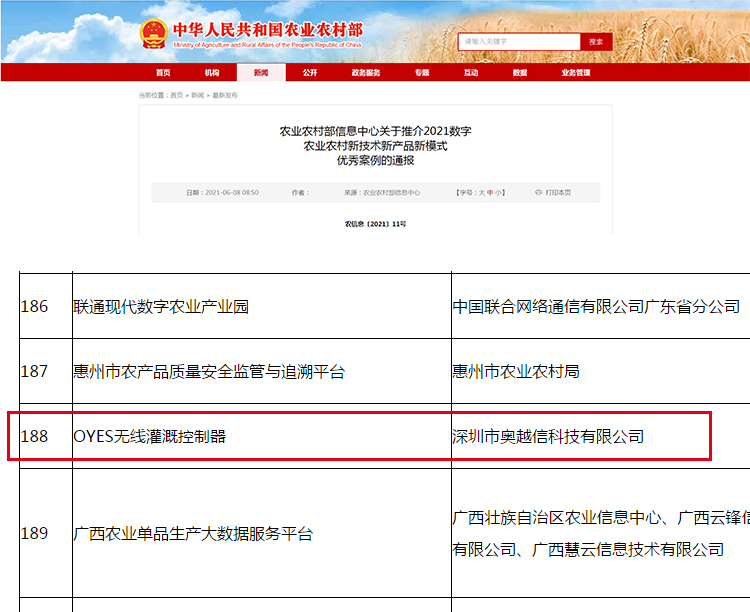
Task: Set font size to medium (中)
Action: [x=490, y=192]
